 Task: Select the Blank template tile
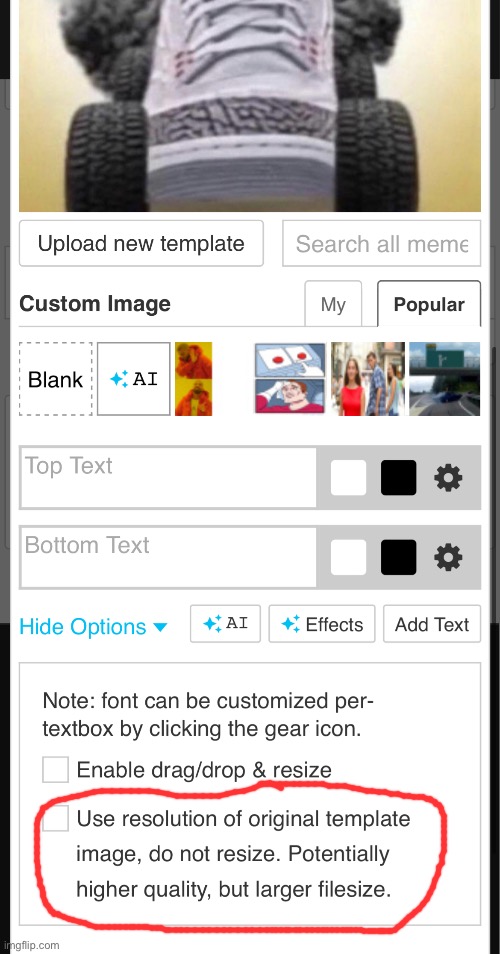pyautogui.click(x=56, y=379)
